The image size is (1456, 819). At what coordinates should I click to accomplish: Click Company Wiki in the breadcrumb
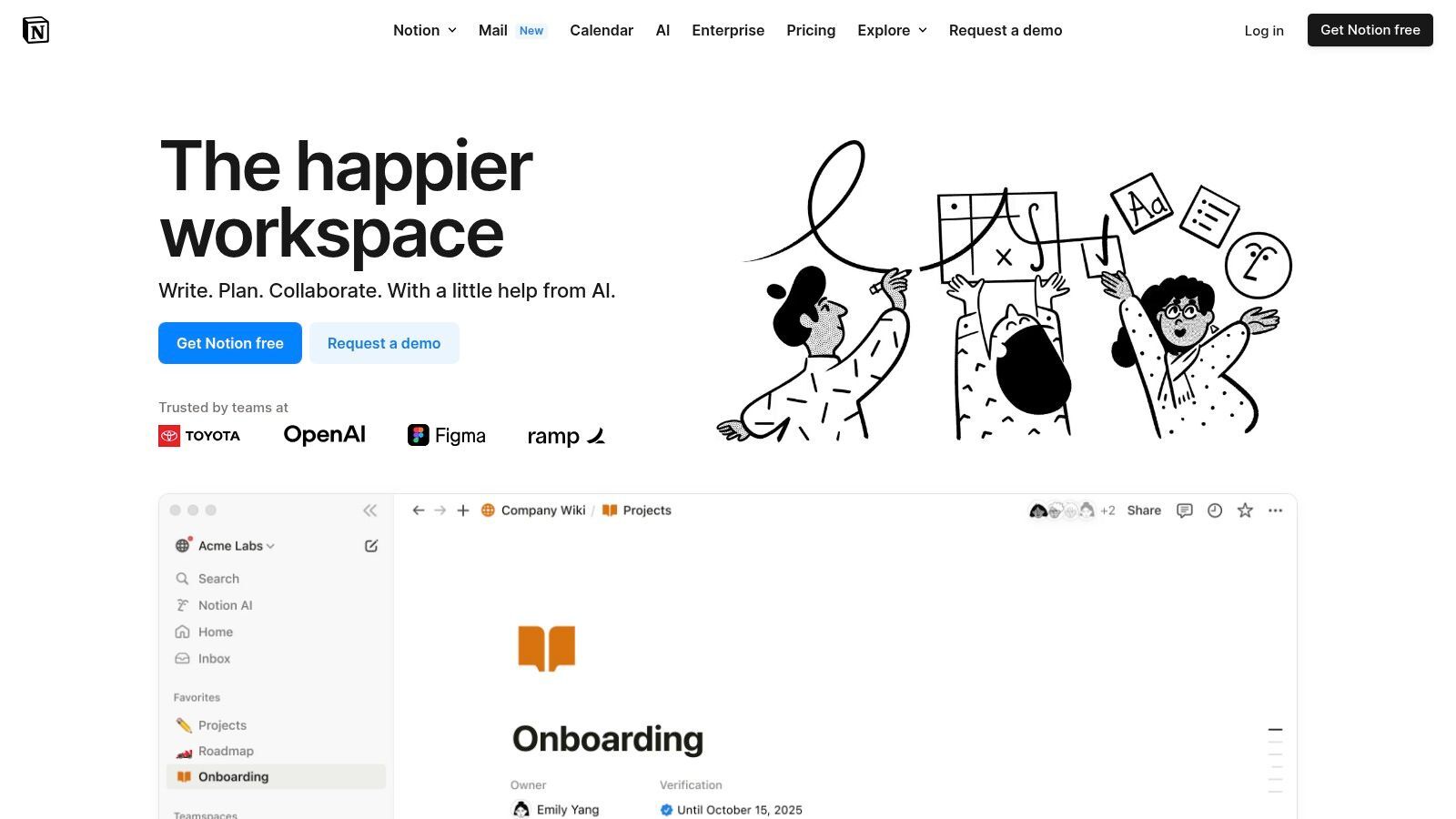coord(542,511)
